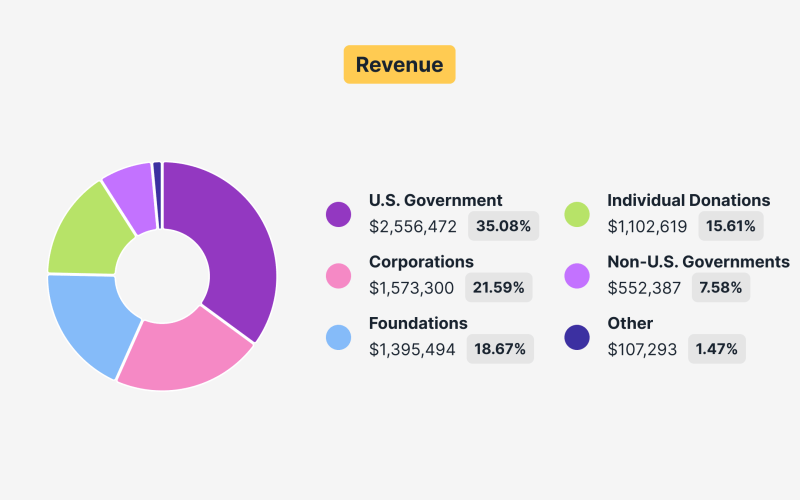Click the thin dark blue Other slice

tap(157, 181)
